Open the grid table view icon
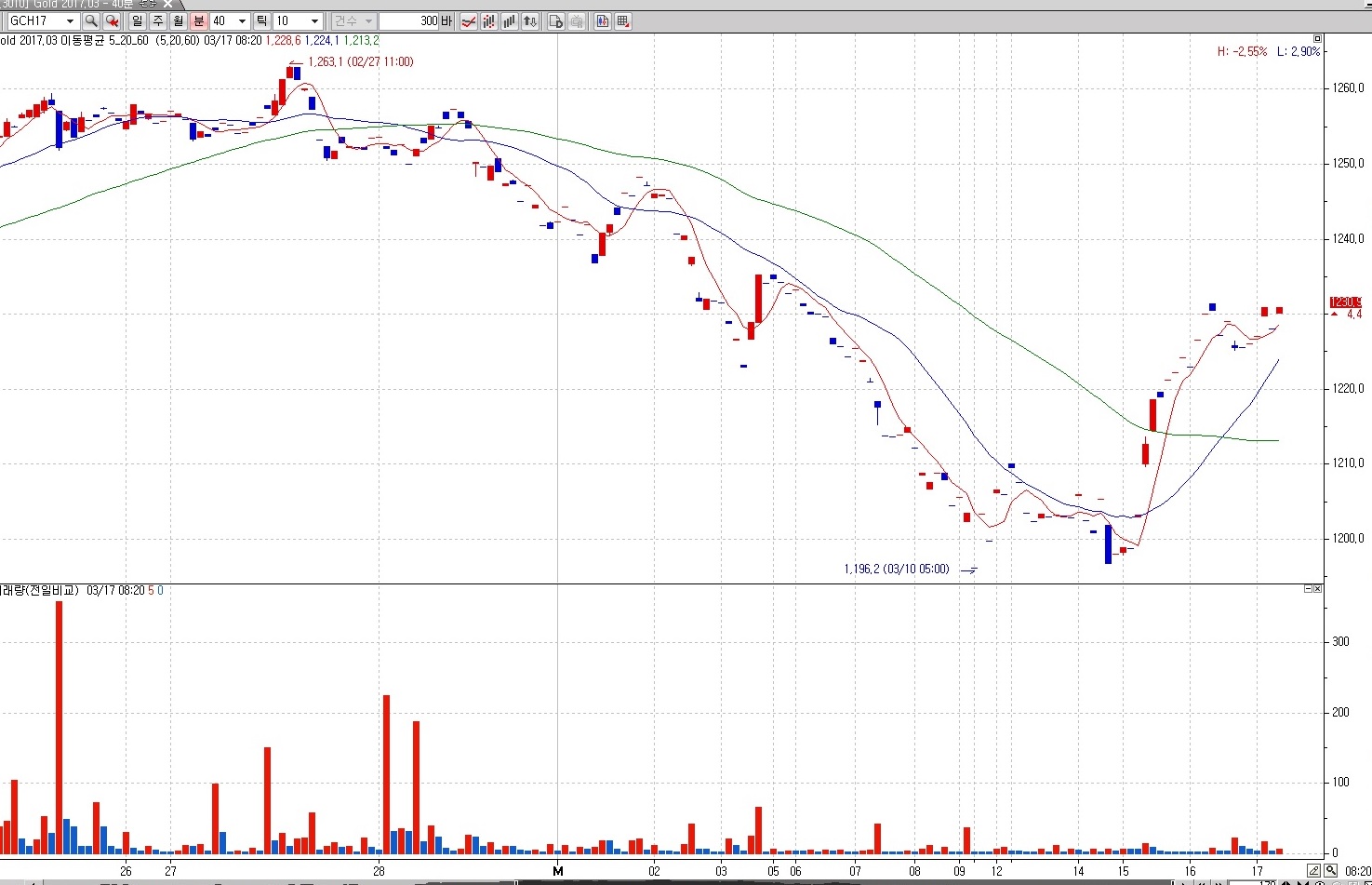 coord(623,20)
